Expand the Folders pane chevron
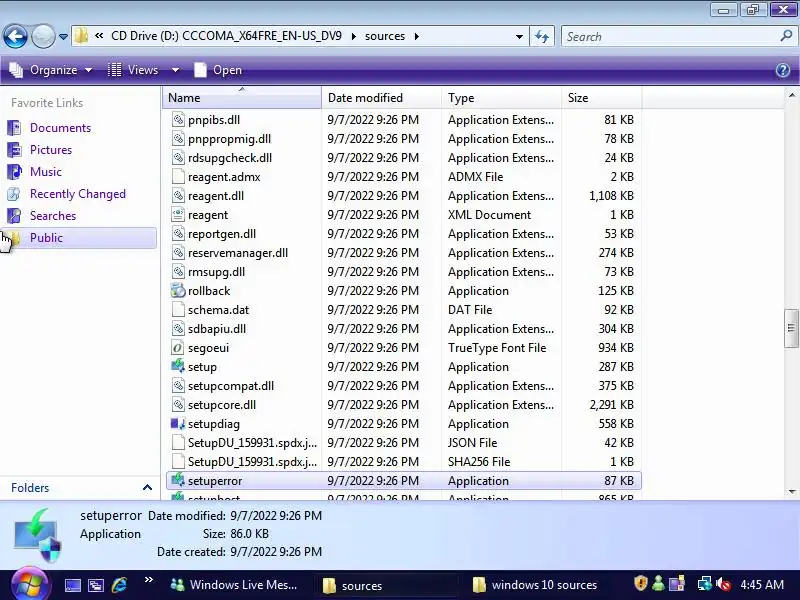This screenshot has width=800, height=600. [x=147, y=487]
